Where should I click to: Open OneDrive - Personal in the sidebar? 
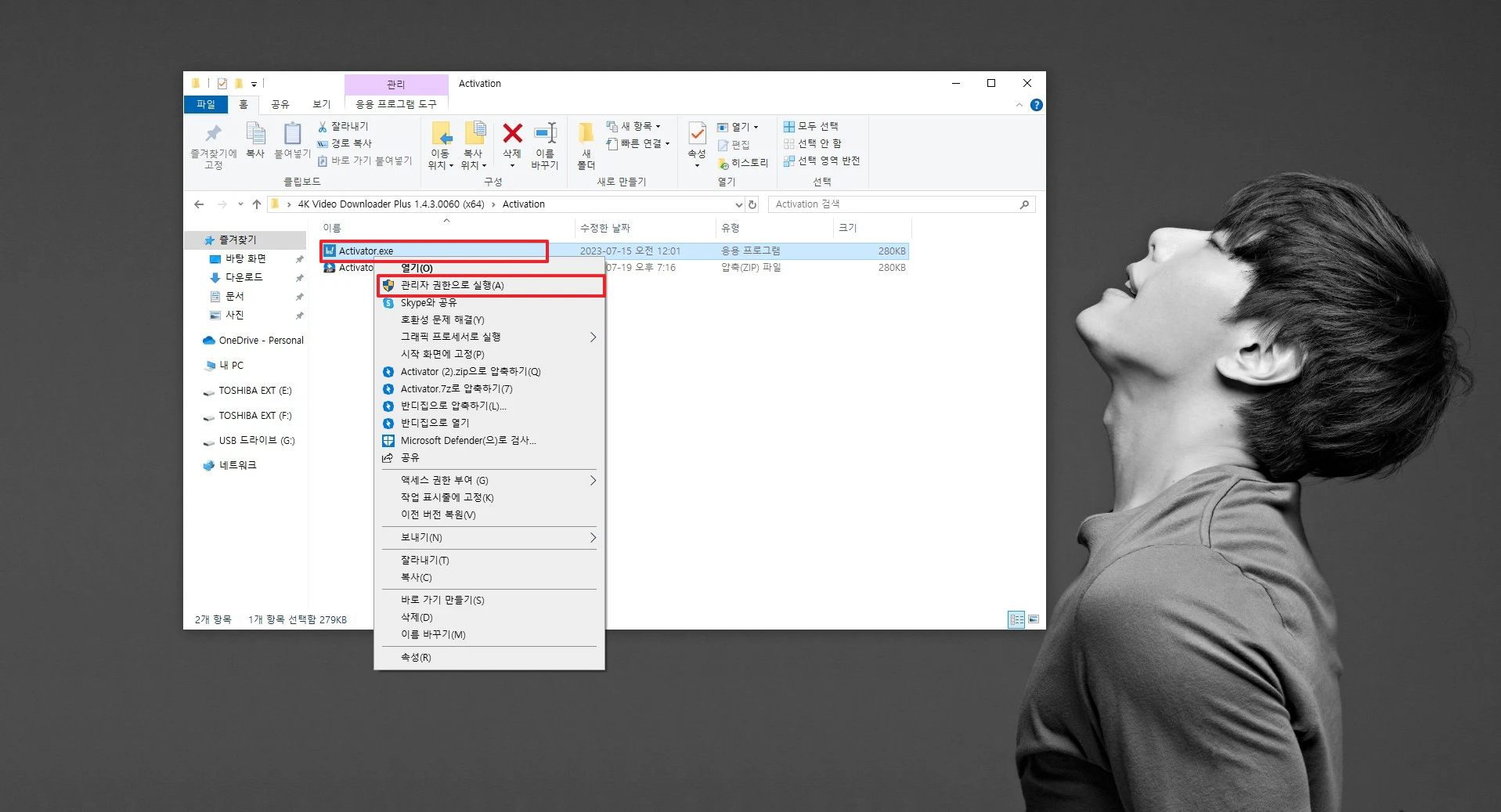tap(253, 341)
